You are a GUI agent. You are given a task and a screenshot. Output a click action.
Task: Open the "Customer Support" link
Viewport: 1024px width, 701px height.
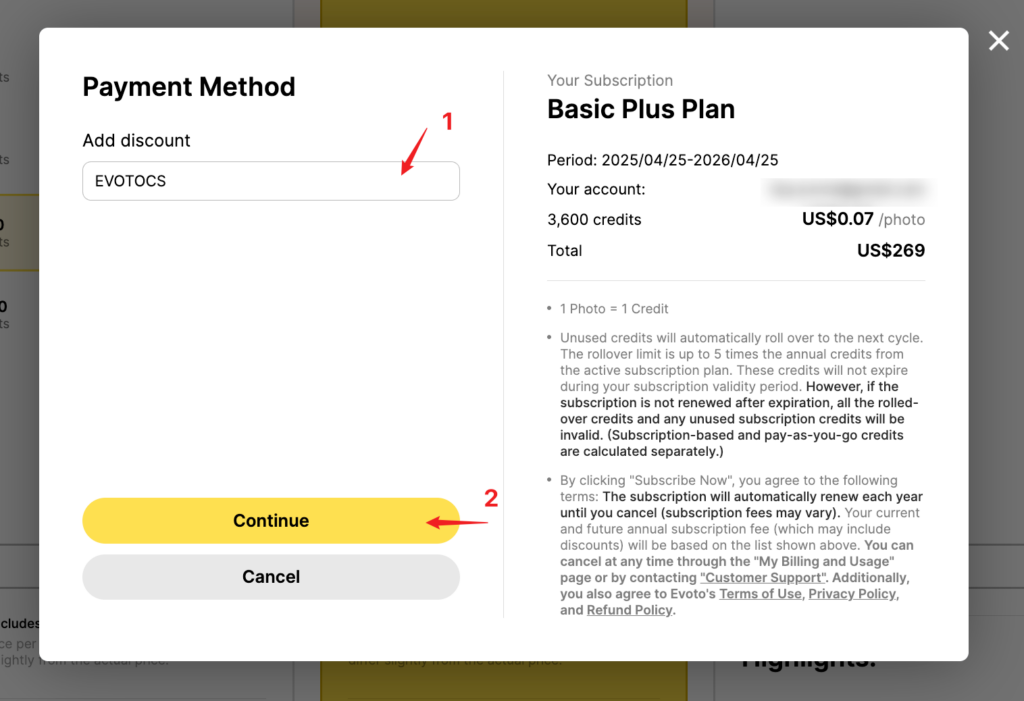tap(763, 578)
